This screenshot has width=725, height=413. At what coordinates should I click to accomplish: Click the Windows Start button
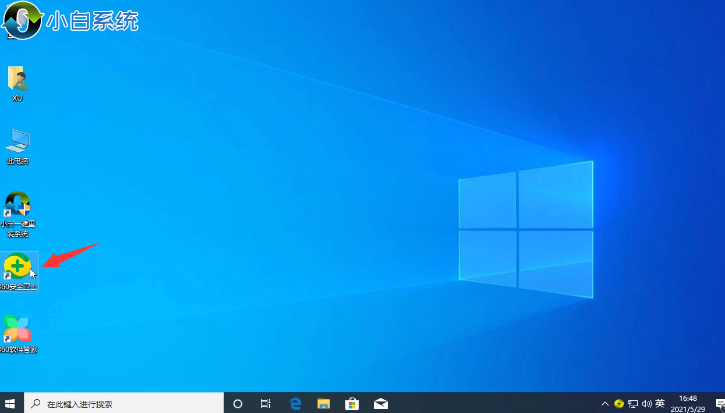coord(11,403)
